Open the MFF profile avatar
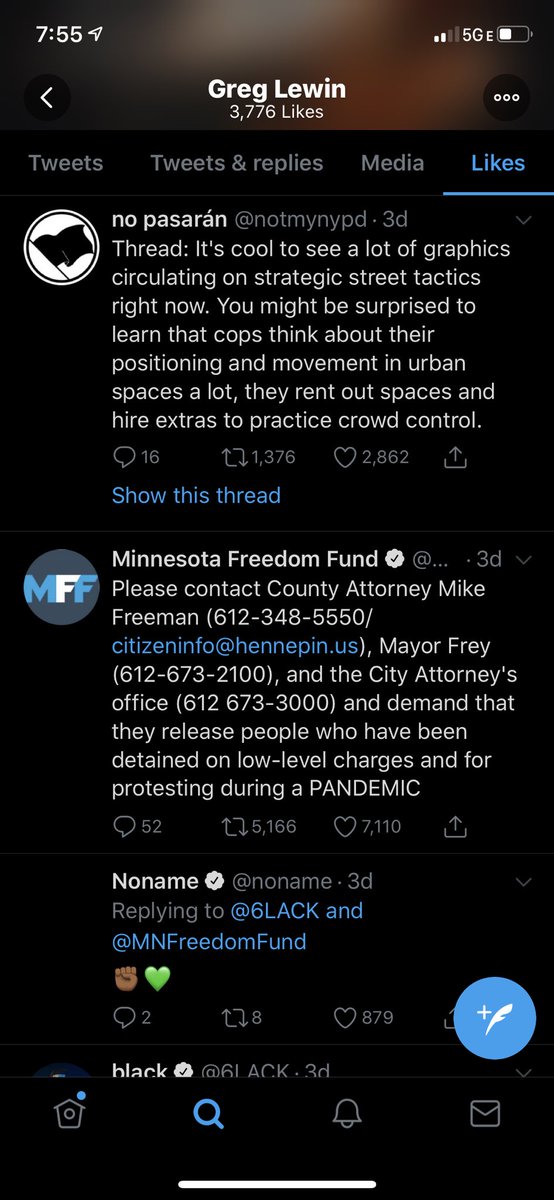This screenshot has width=554, height=1200. (61, 585)
